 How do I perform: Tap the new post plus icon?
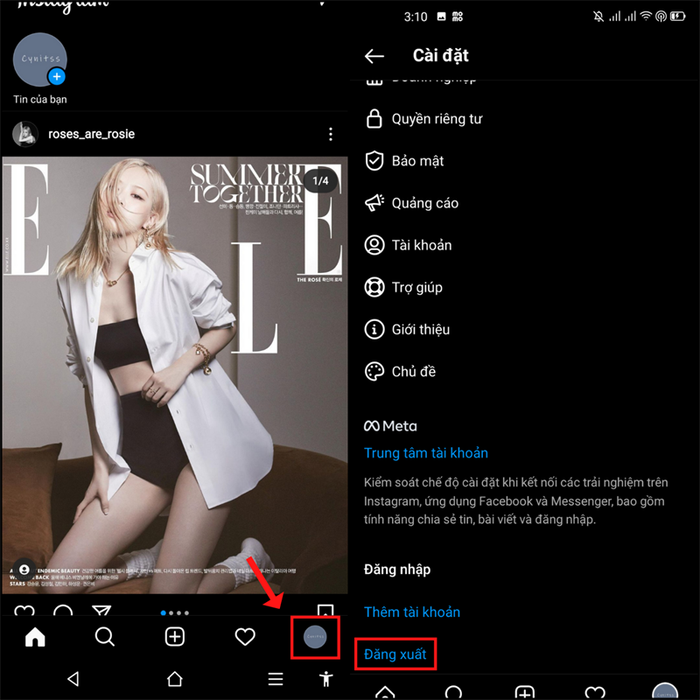(x=175, y=637)
